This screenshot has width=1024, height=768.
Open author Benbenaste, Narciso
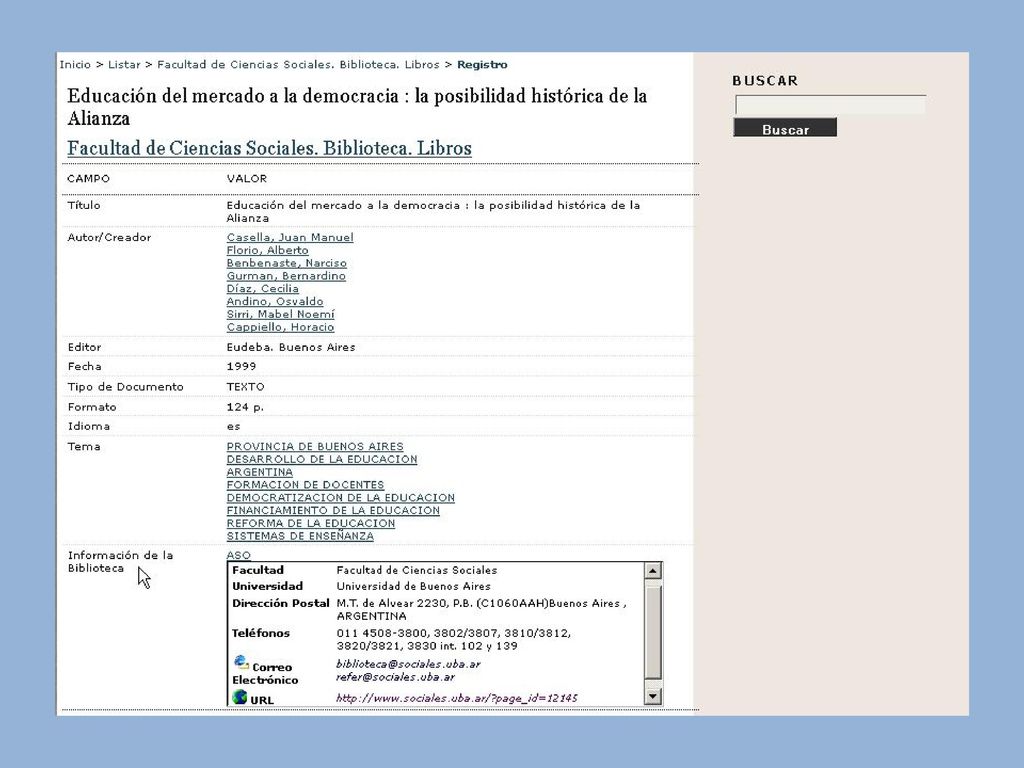287,263
